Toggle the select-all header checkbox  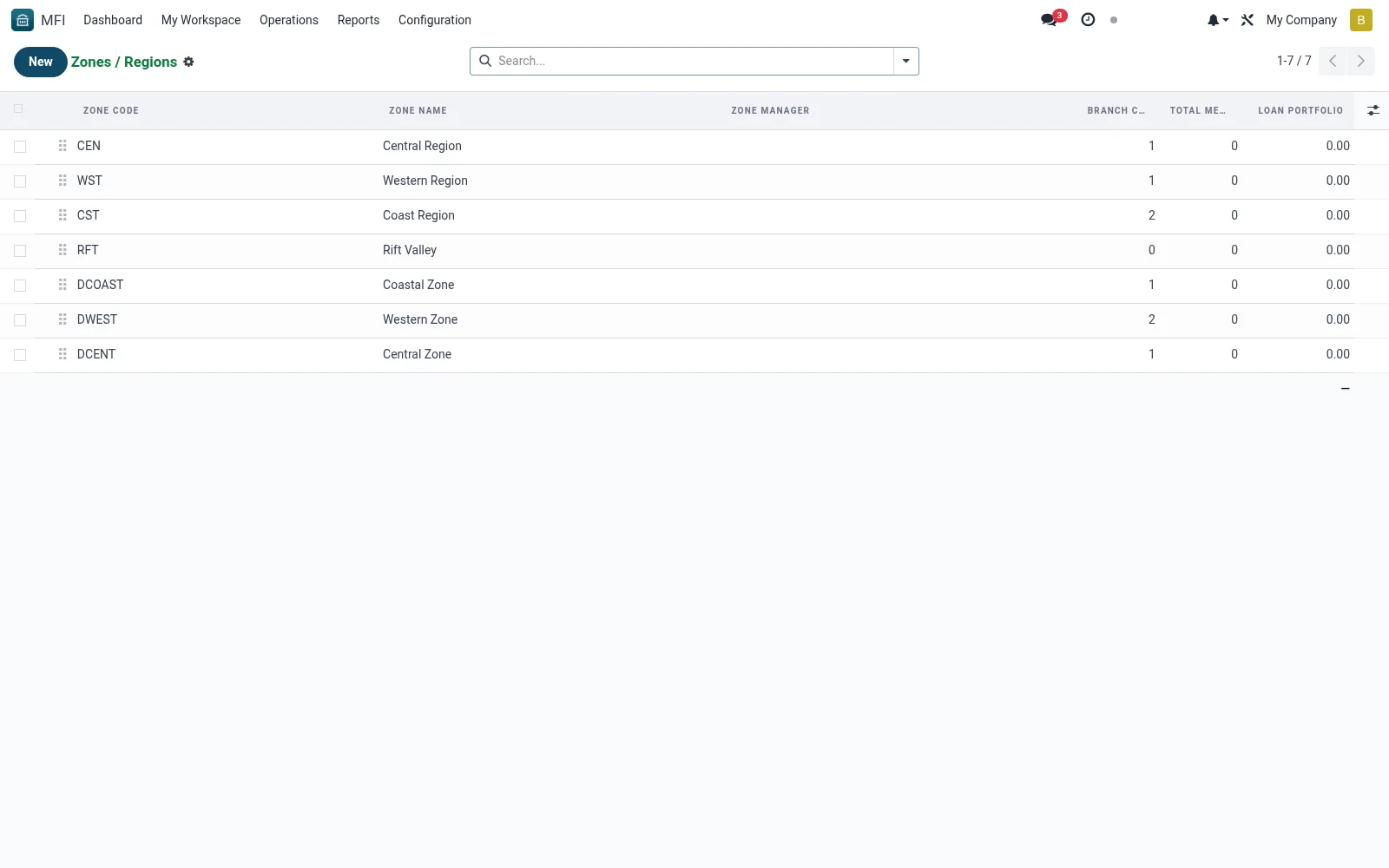[x=18, y=108]
